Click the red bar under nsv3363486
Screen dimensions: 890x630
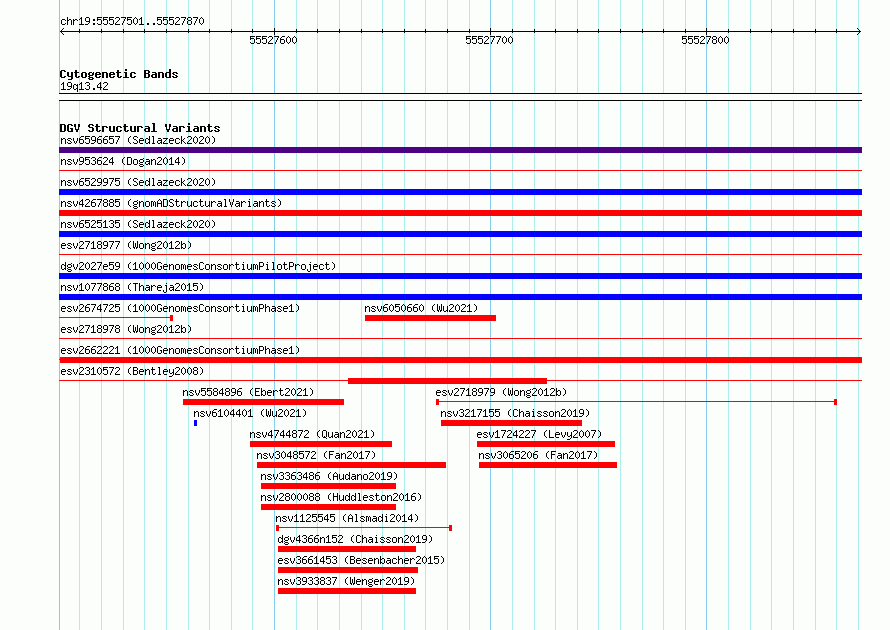coord(328,486)
